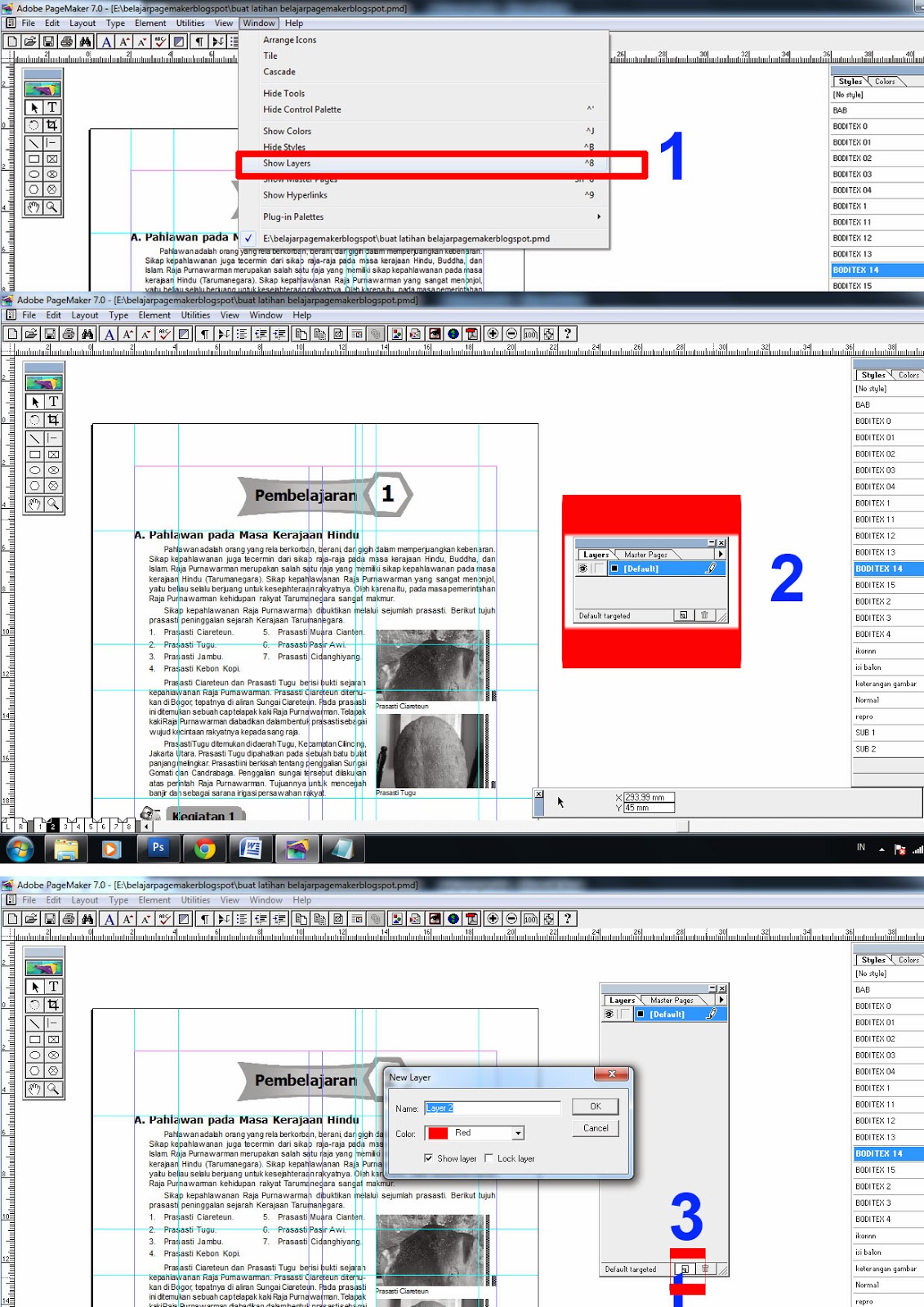Open the Element menu in the middle screenshot
Image resolution: width=924 pixels, height=1307 pixels.
pyautogui.click(x=154, y=315)
